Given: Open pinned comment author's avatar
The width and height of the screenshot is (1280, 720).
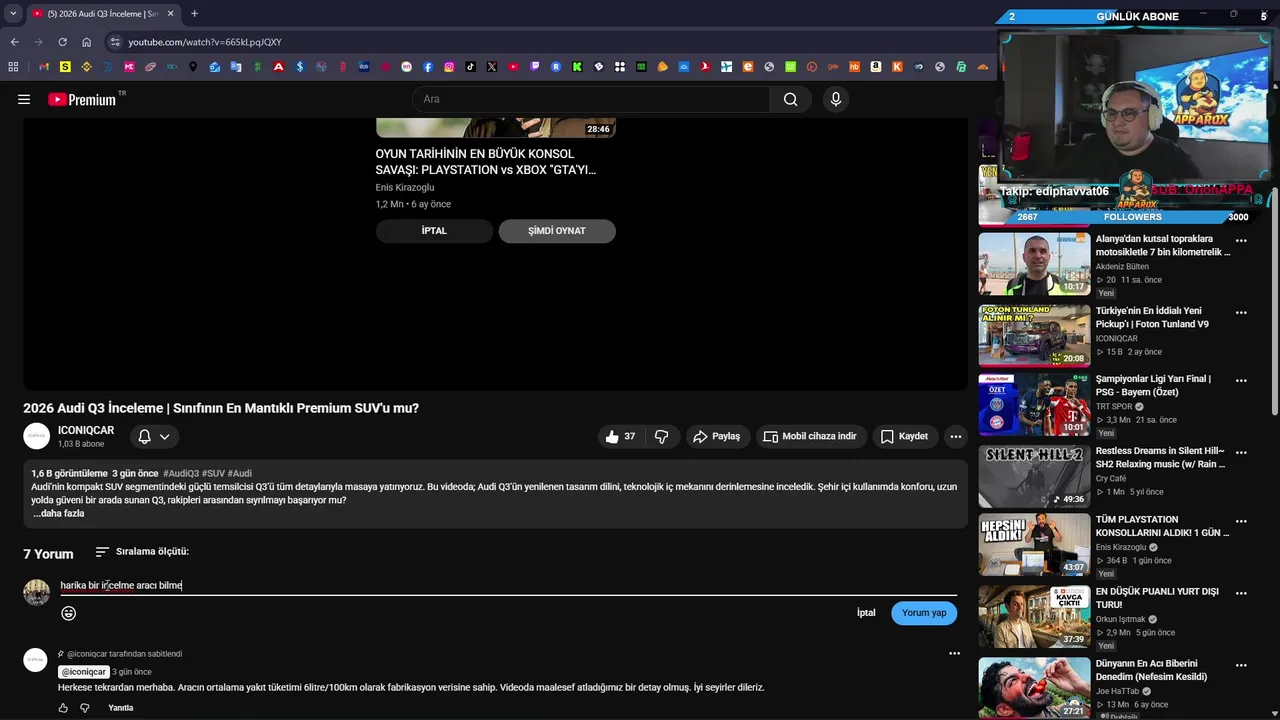Looking at the screenshot, I should coord(36,660).
